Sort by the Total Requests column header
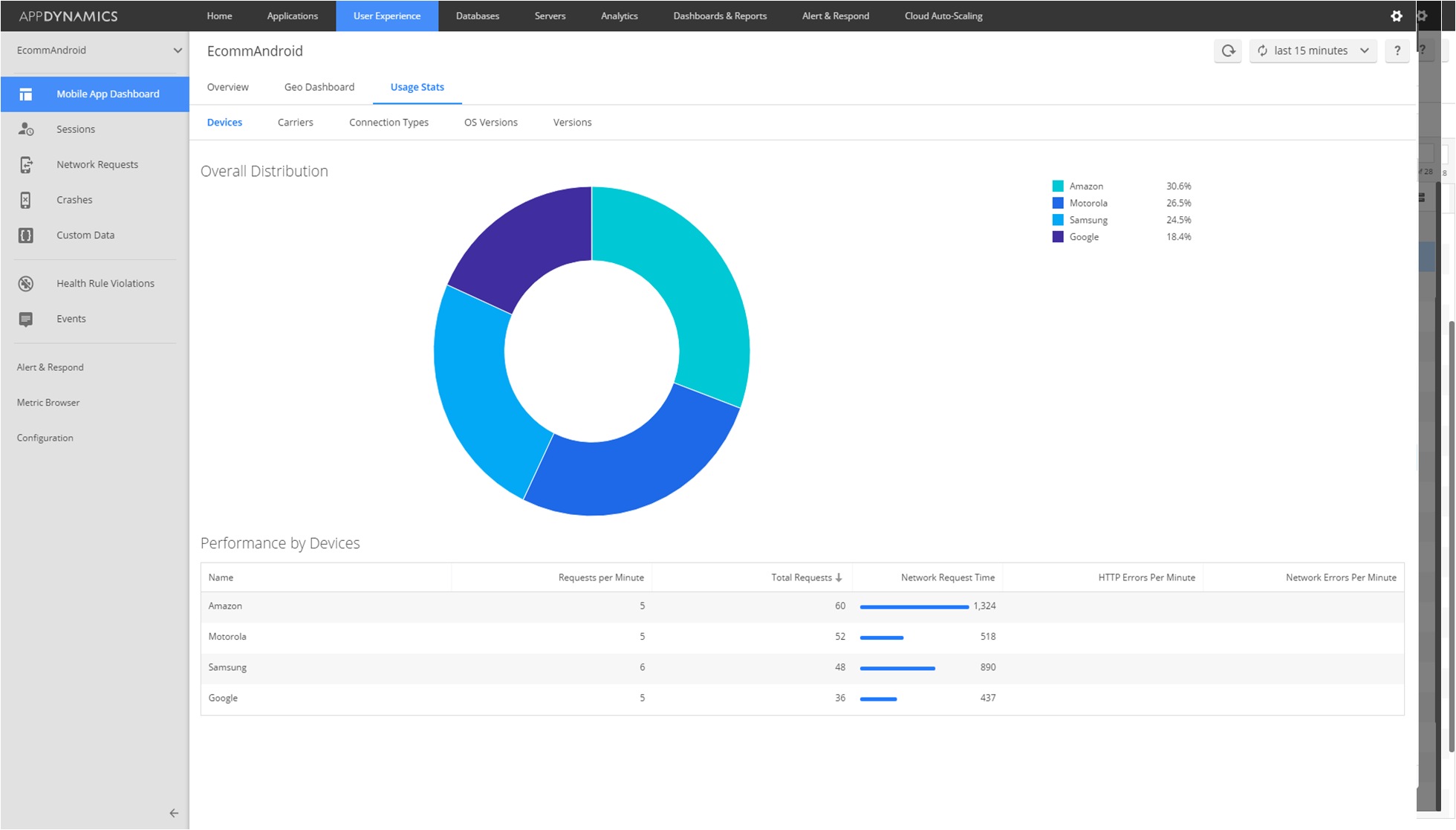1456x830 pixels. click(x=802, y=577)
